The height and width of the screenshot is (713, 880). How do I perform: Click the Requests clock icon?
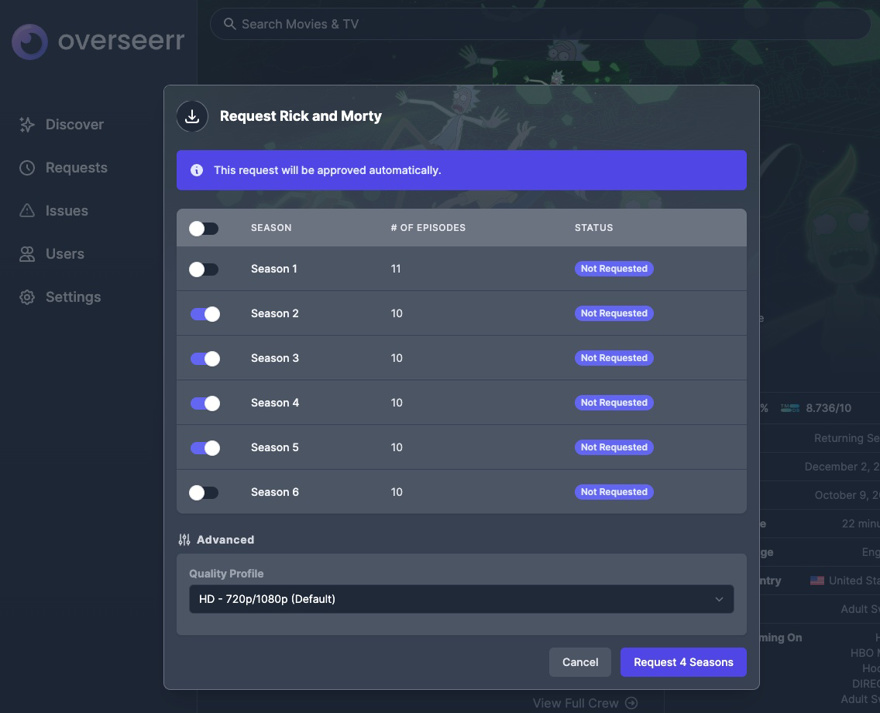tap(27, 168)
